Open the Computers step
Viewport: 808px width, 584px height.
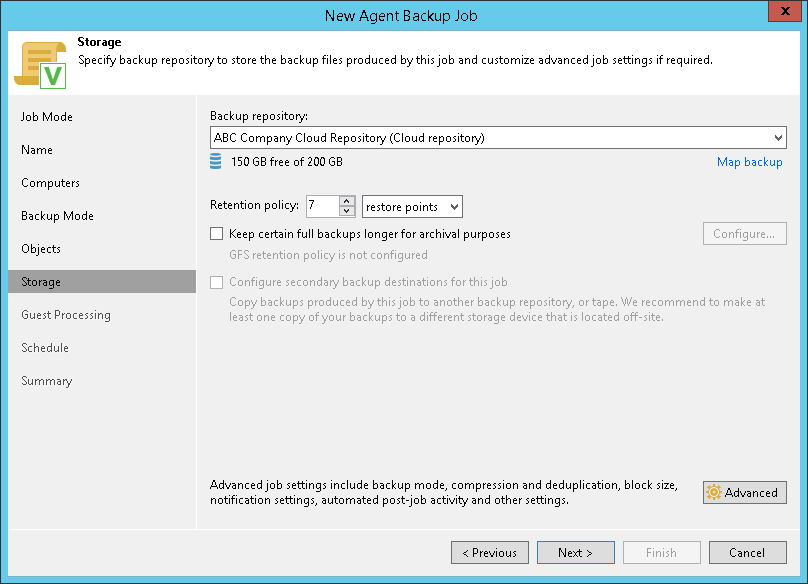(50, 183)
